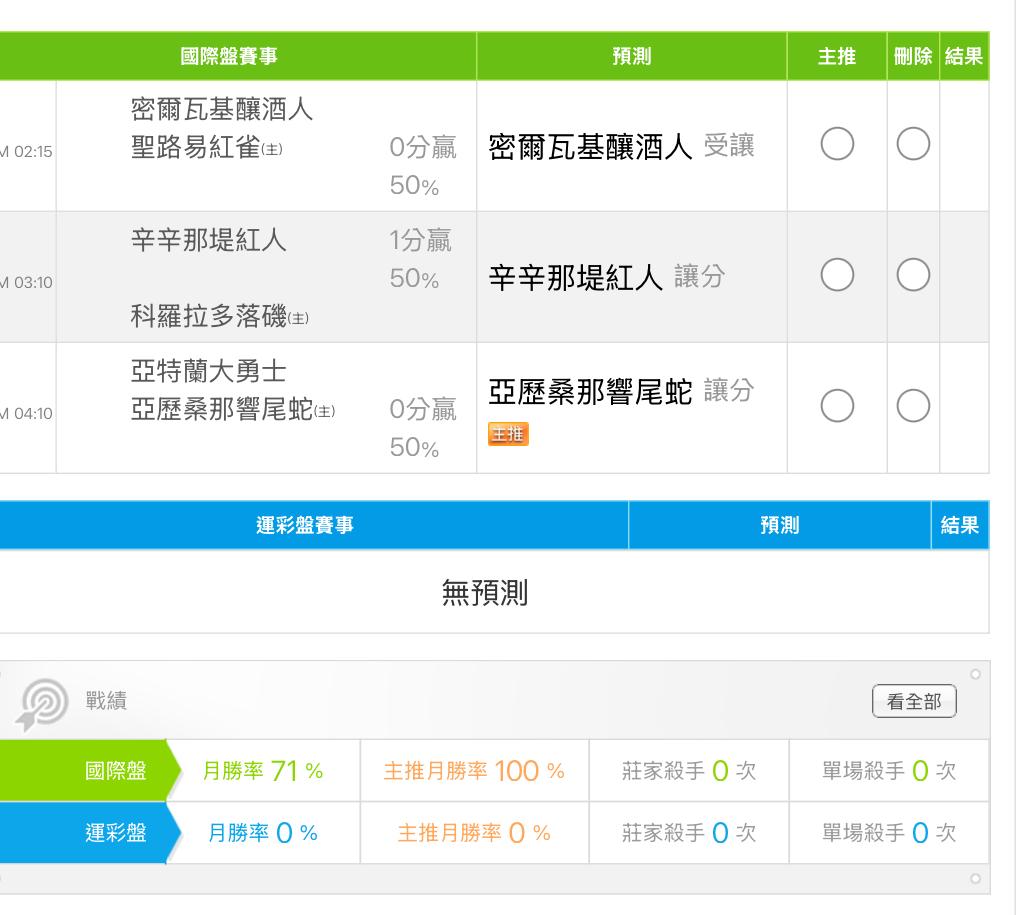Viewport: 1029px width, 915px height.
Task: Select 刪除 radio for 辛辛那堤紅人 prediction
Action: pyautogui.click(x=913, y=274)
